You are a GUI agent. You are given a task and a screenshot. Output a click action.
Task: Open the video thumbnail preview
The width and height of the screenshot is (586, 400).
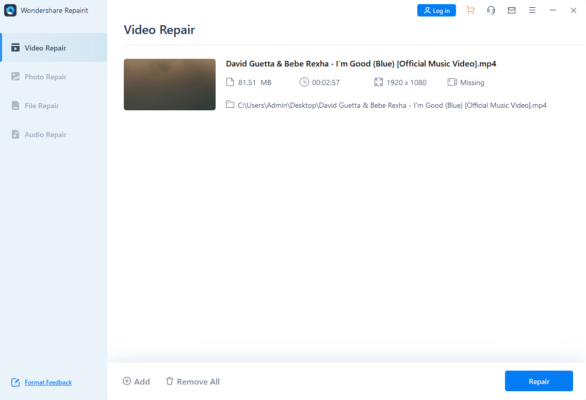170,84
